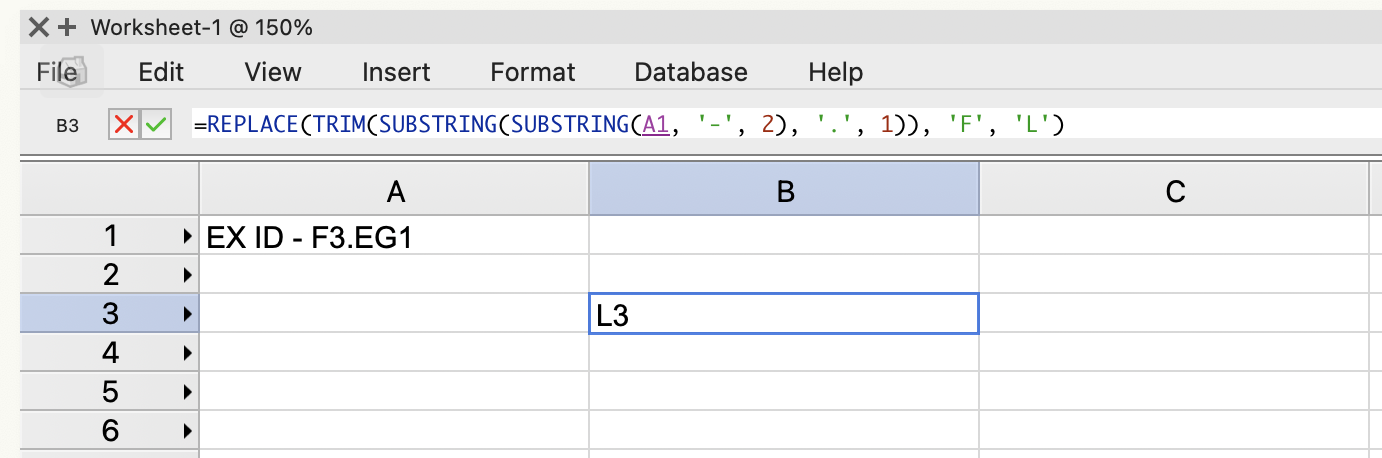Click the red X cancel formula icon
The image size is (1382, 458).
[124, 126]
